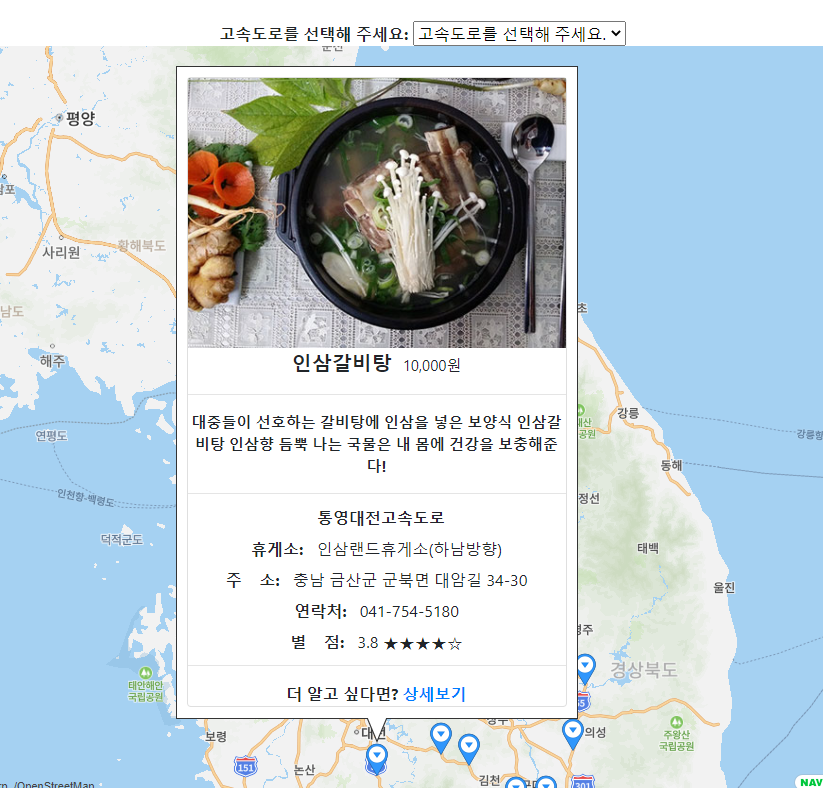This screenshot has width=823, height=788.
Task: Click the OpenStreetMap attribution text
Action: (x=54, y=784)
